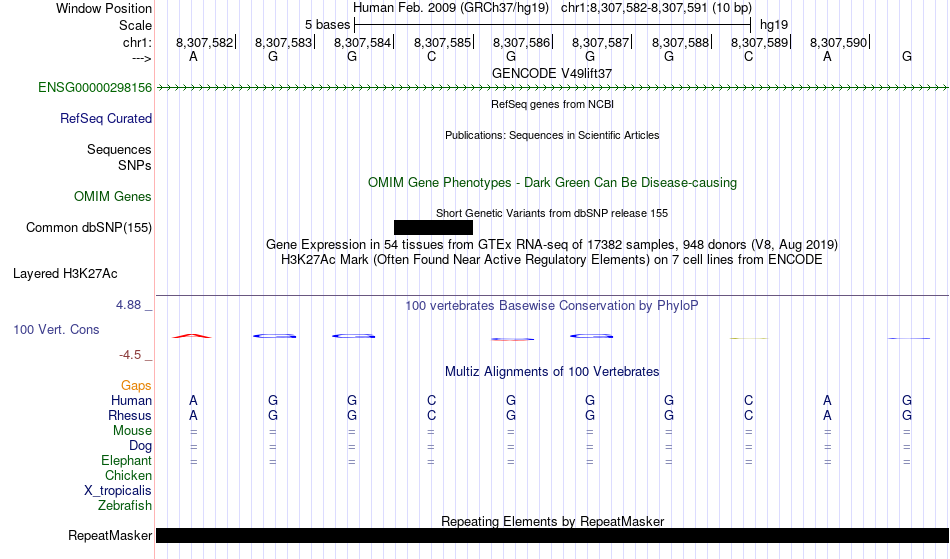This screenshot has height=559, width=950.
Task: Click Multiz Alignments of 100 Vertebrates title
Action: coord(552,372)
